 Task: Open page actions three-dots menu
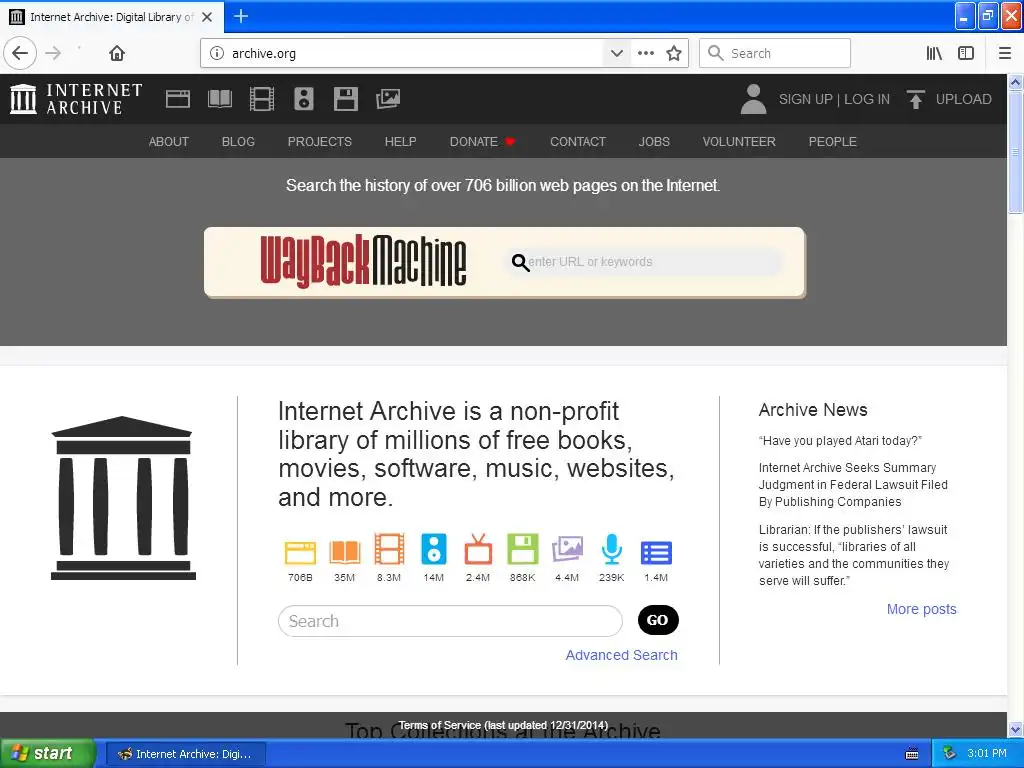point(646,53)
